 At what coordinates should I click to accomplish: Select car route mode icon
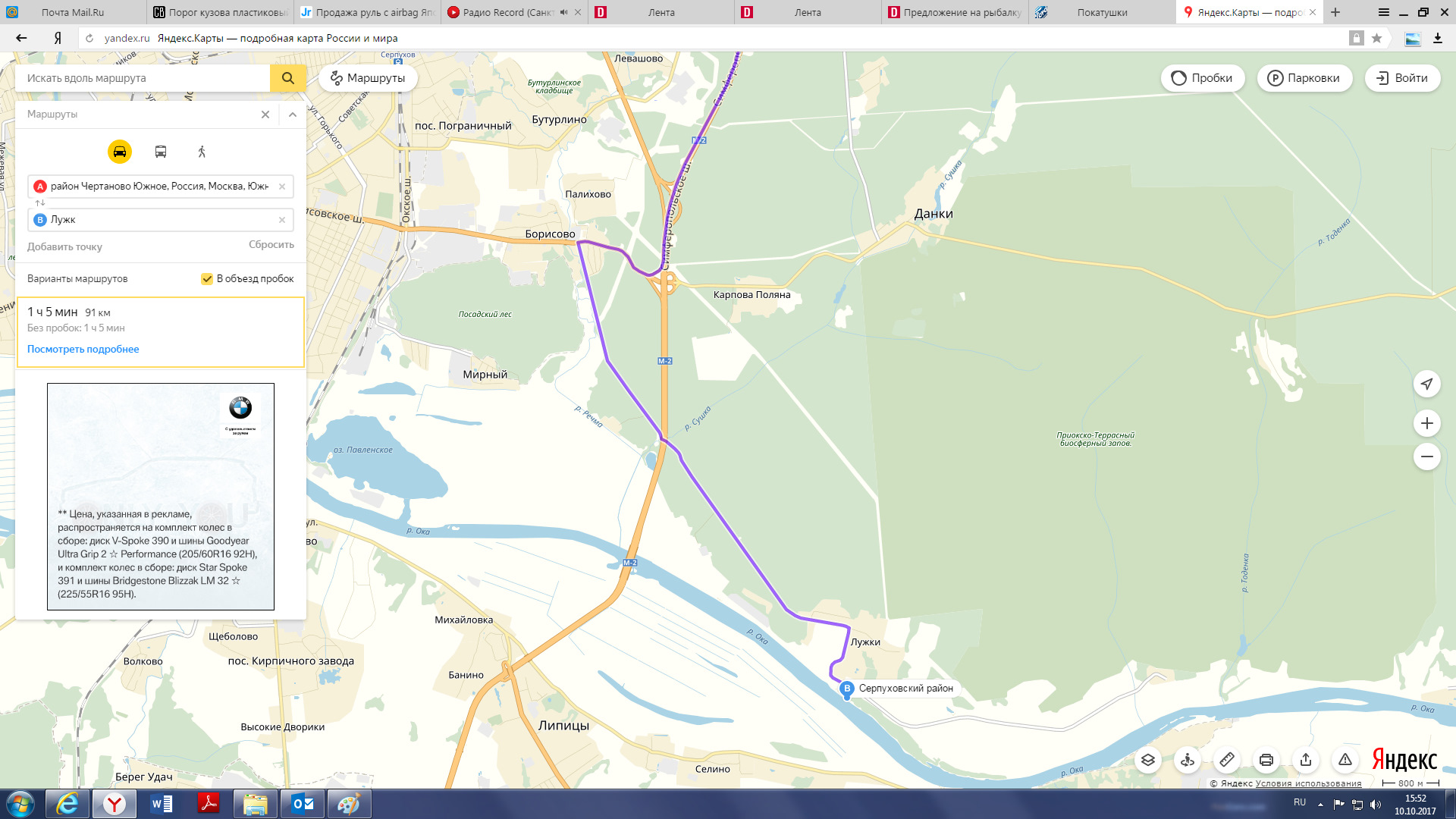(120, 152)
